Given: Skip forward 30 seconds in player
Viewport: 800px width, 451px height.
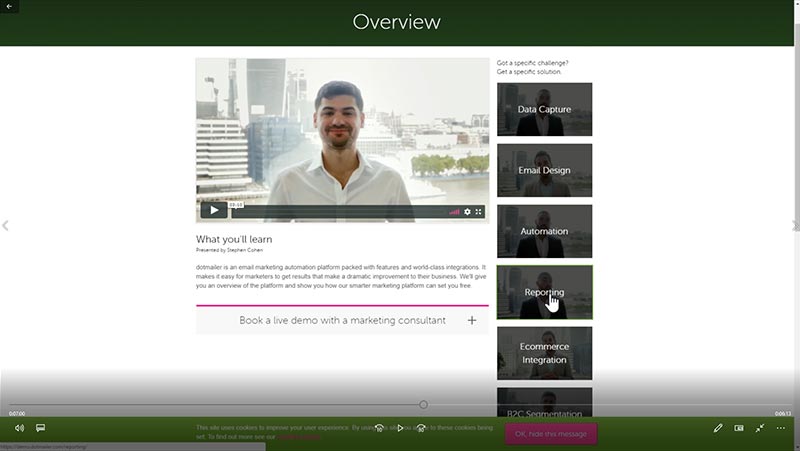Looking at the screenshot, I should (x=421, y=428).
